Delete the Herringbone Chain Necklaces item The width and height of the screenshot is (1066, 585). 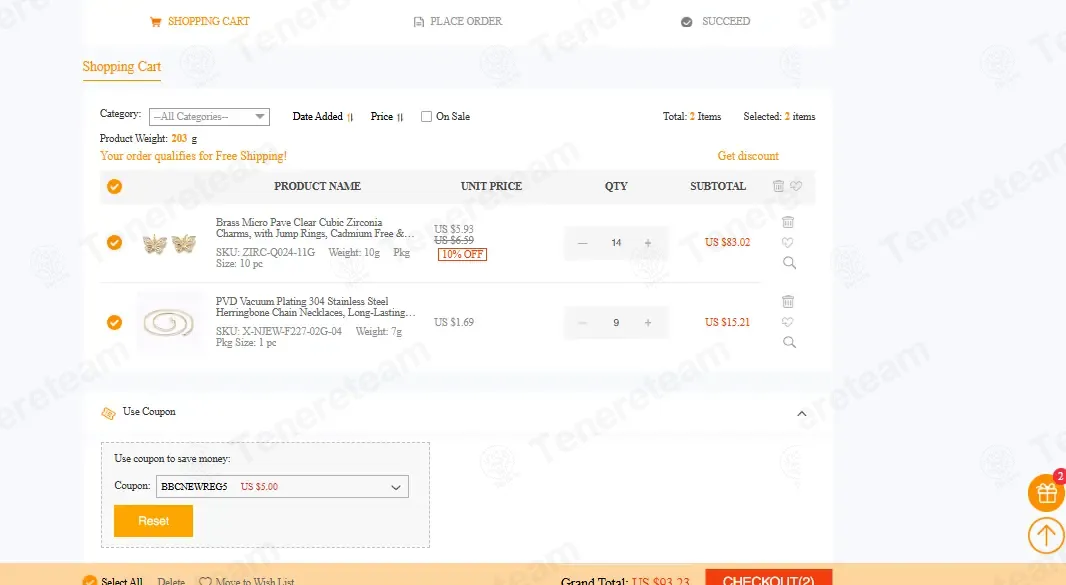click(788, 301)
